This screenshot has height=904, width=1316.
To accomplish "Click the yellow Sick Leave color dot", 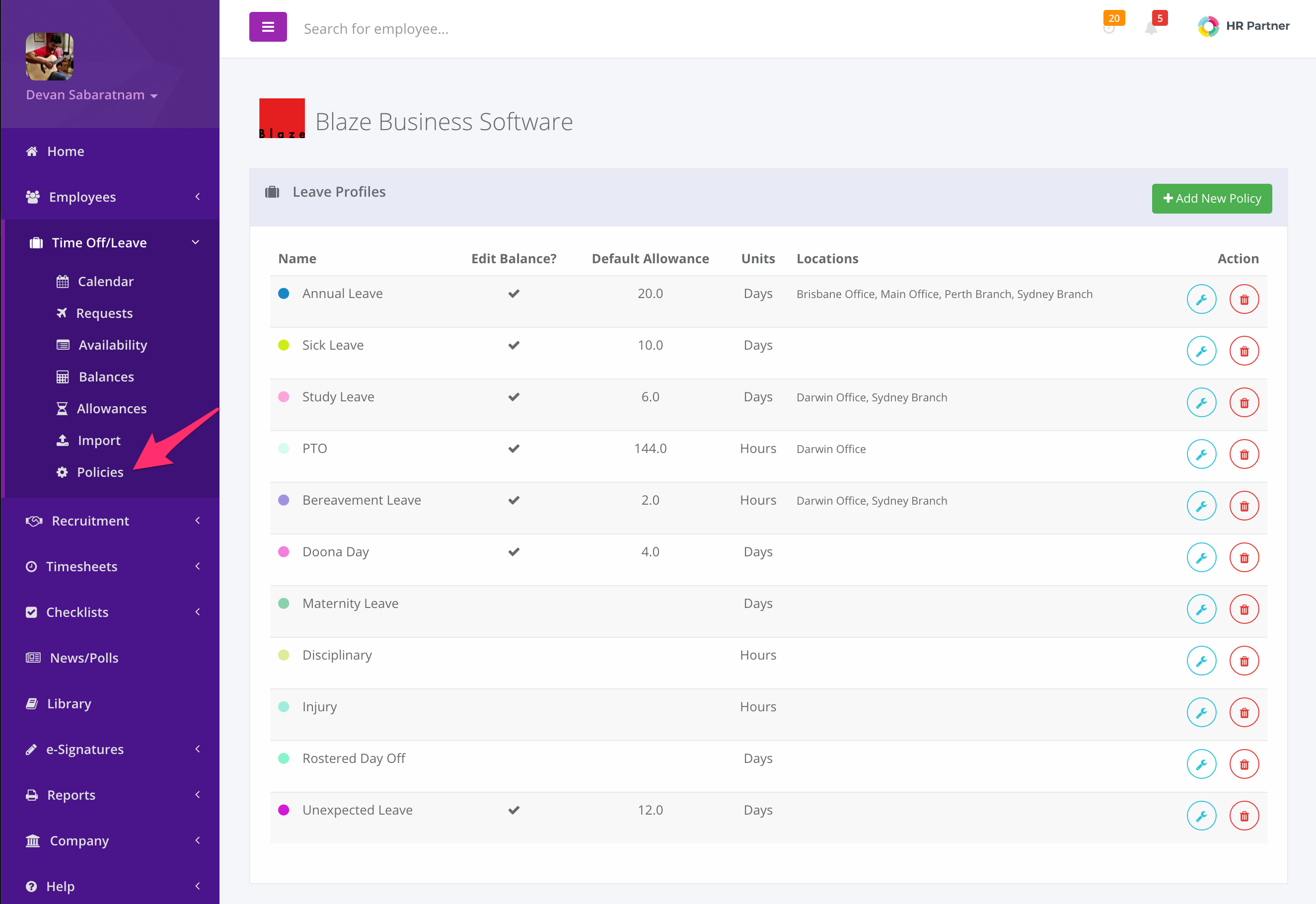I will 284,345.
